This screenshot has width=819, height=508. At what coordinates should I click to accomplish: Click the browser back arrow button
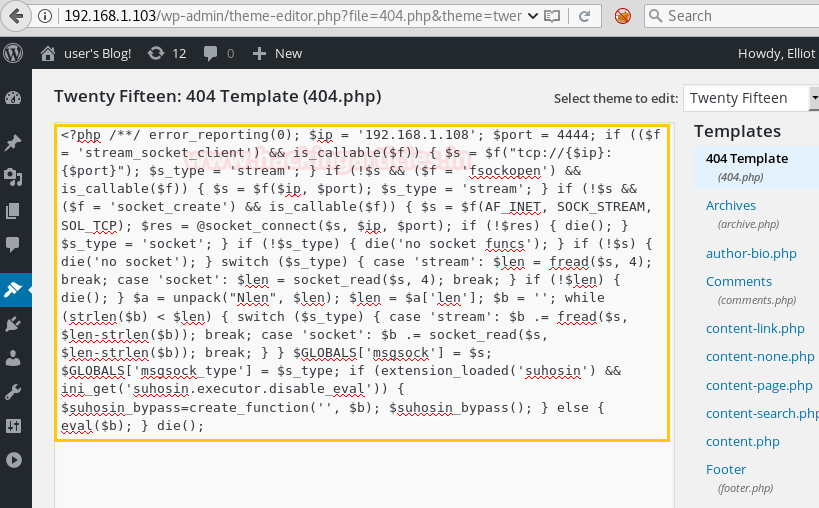tap(16, 16)
